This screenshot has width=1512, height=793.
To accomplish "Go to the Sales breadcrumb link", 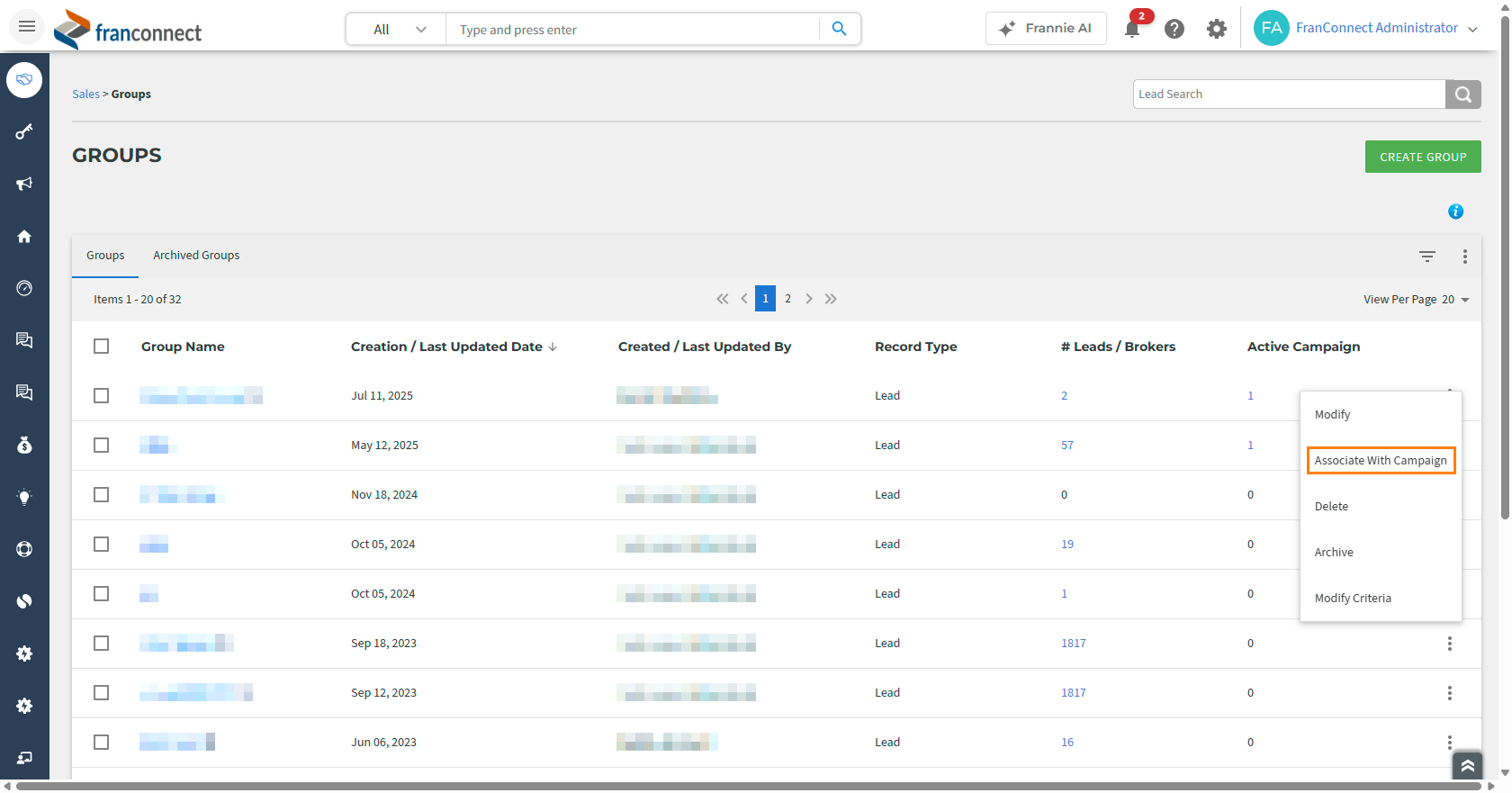I will tap(85, 95).
